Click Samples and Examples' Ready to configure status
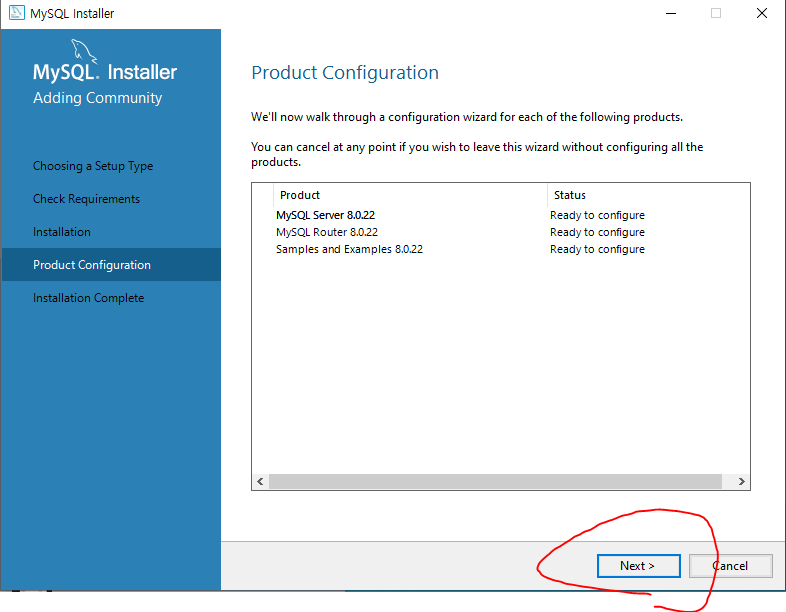Viewport: 786px width, 612px height. [597, 249]
